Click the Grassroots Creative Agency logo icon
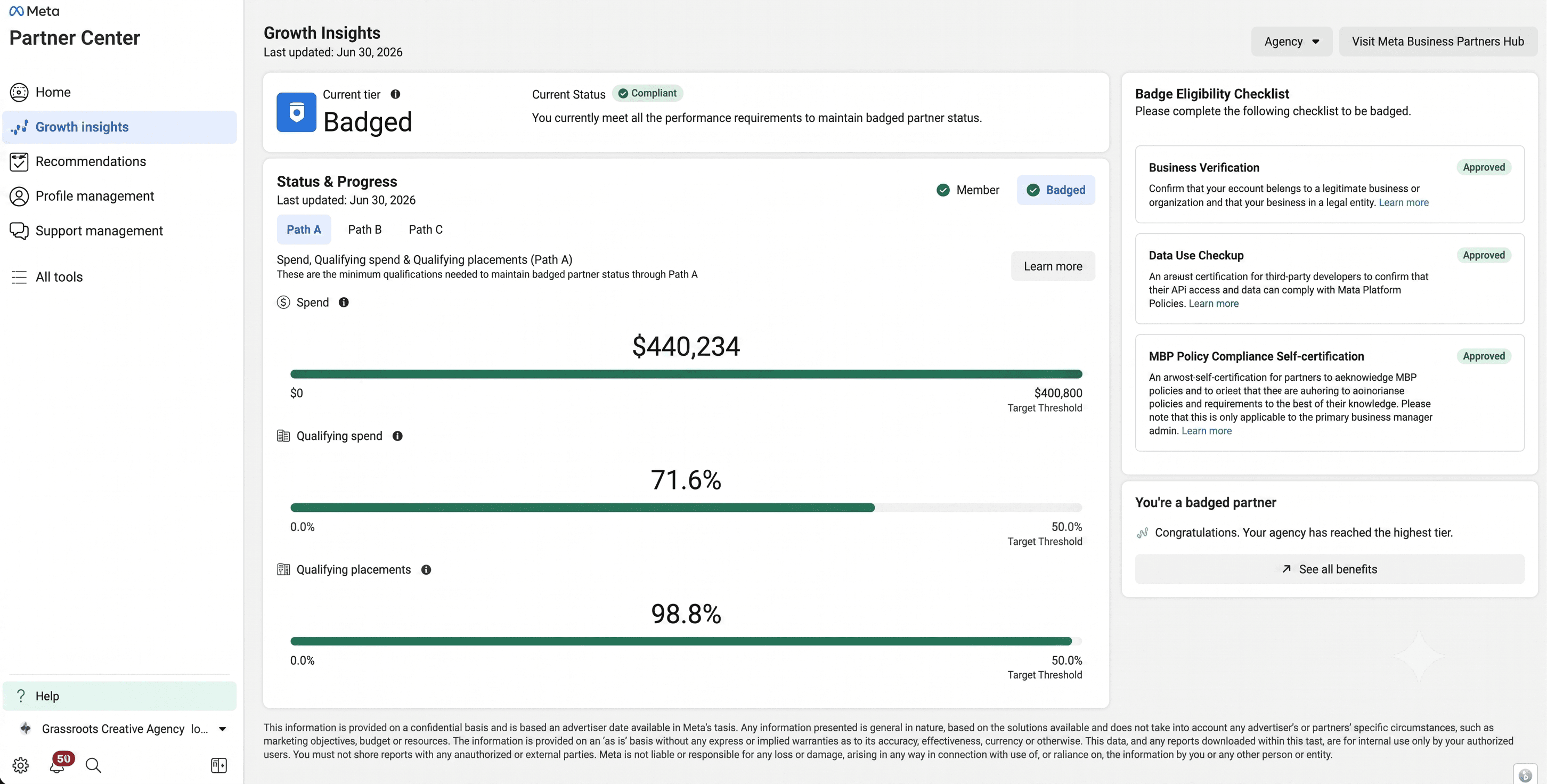The width and height of the screenshot is (1547, 784). click(25, 728)
